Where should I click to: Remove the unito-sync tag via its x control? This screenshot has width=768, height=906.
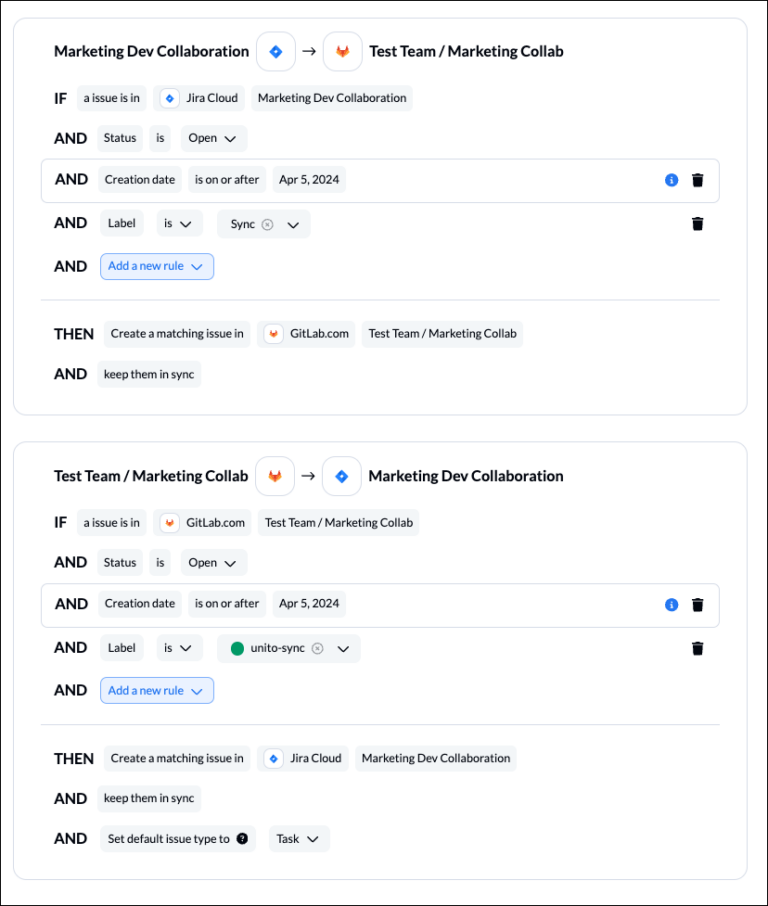(x=317, y=648)
